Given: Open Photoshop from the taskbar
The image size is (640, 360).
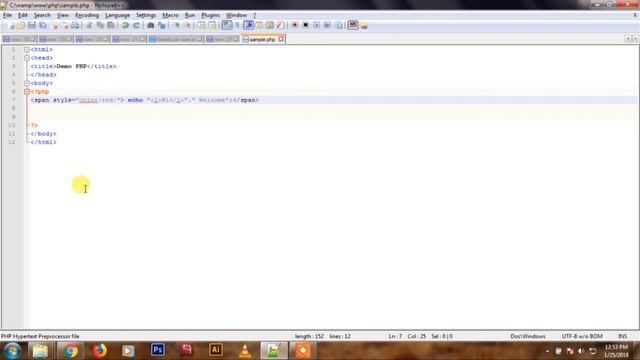Looking at the screenshot, I should [x=158, y=350].
